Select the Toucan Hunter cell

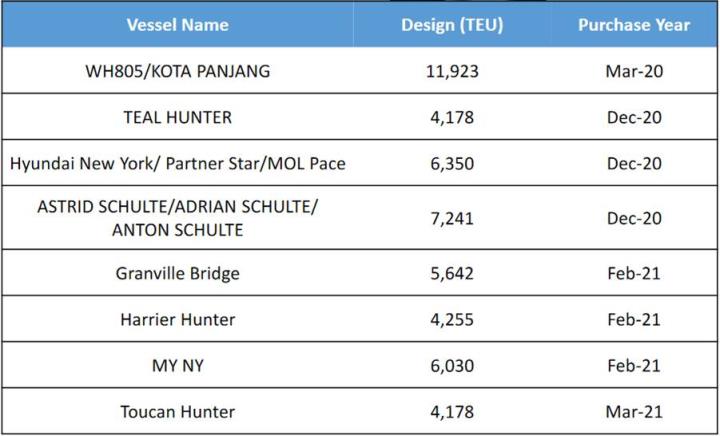177,412
